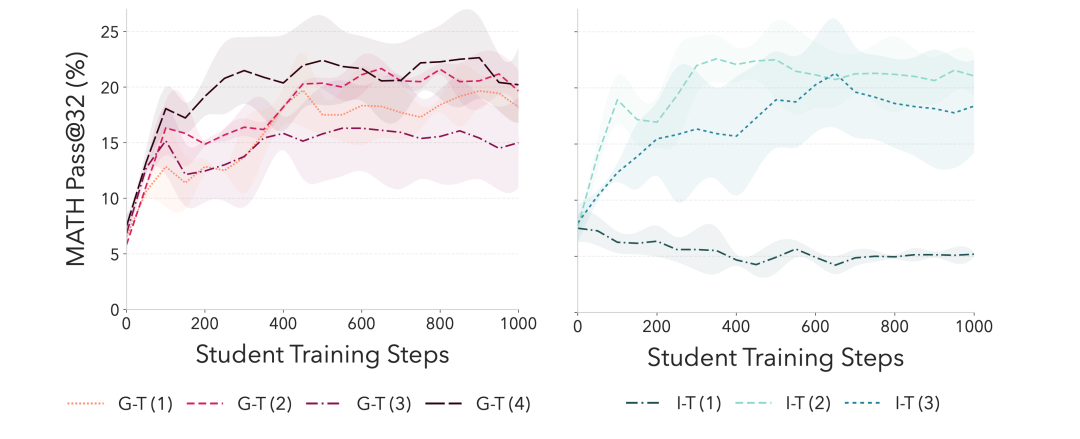Image resolution: width=1080 pixels, height=439 pixels.
Task: Toggle the G-T (3) legend label
Action: pyautogui.click(x=386, y=404)
